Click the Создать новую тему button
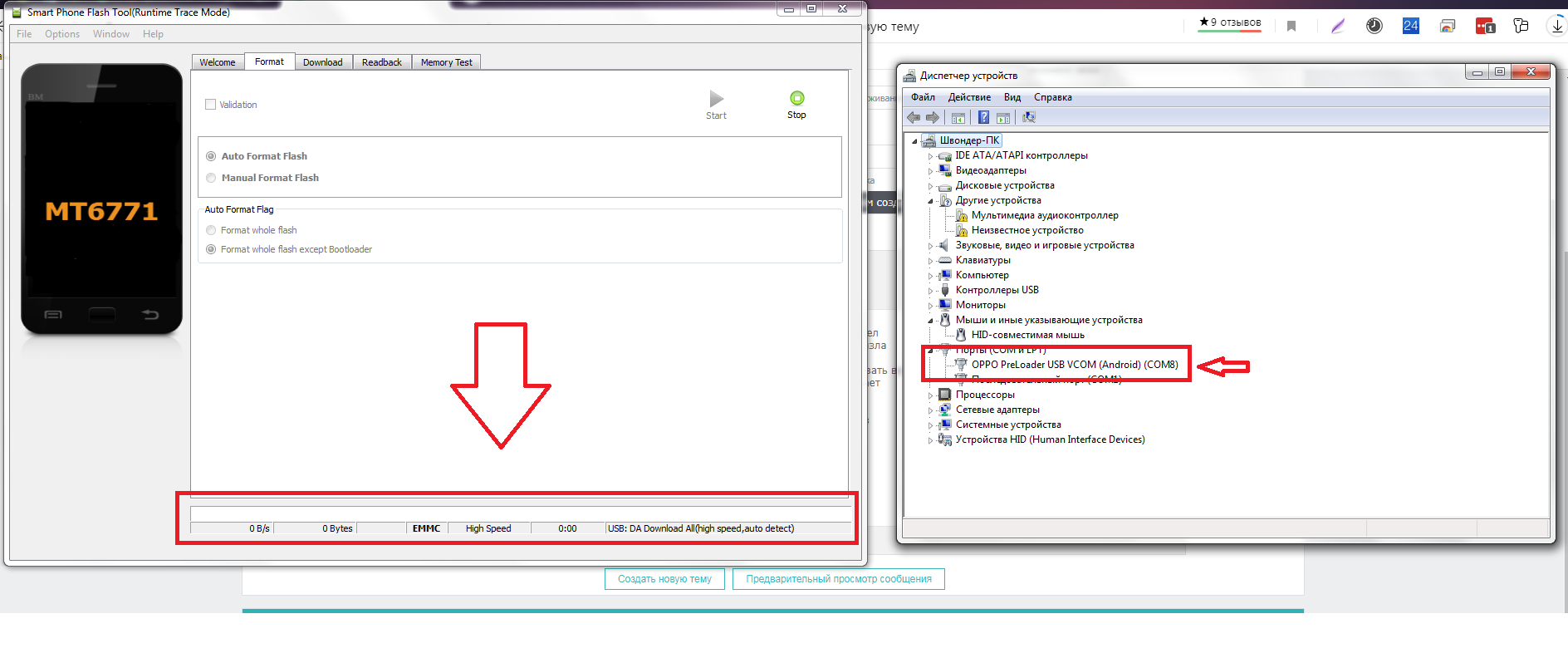1568x648 pixels. (x=664, y=579)
